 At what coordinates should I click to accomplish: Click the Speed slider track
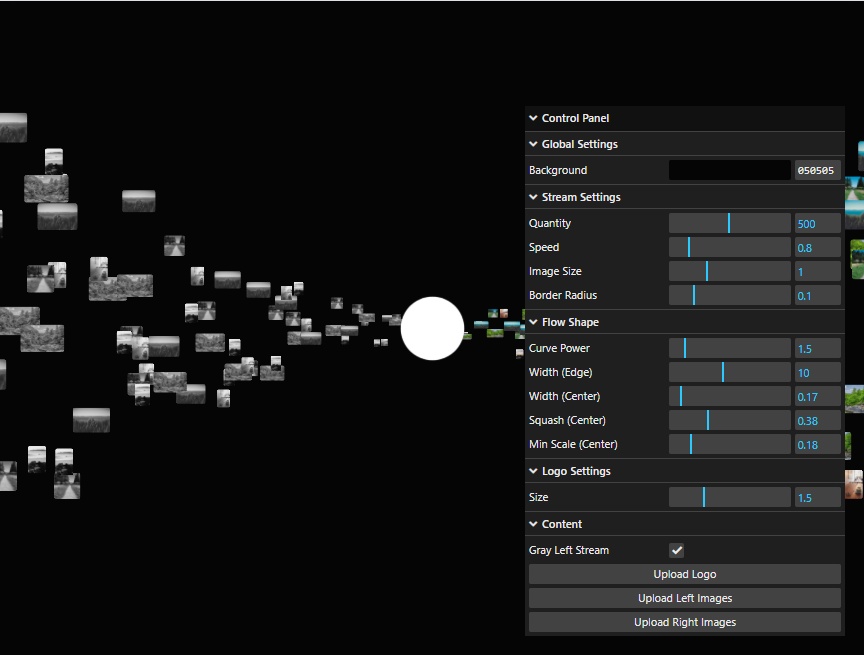[729, 247]
